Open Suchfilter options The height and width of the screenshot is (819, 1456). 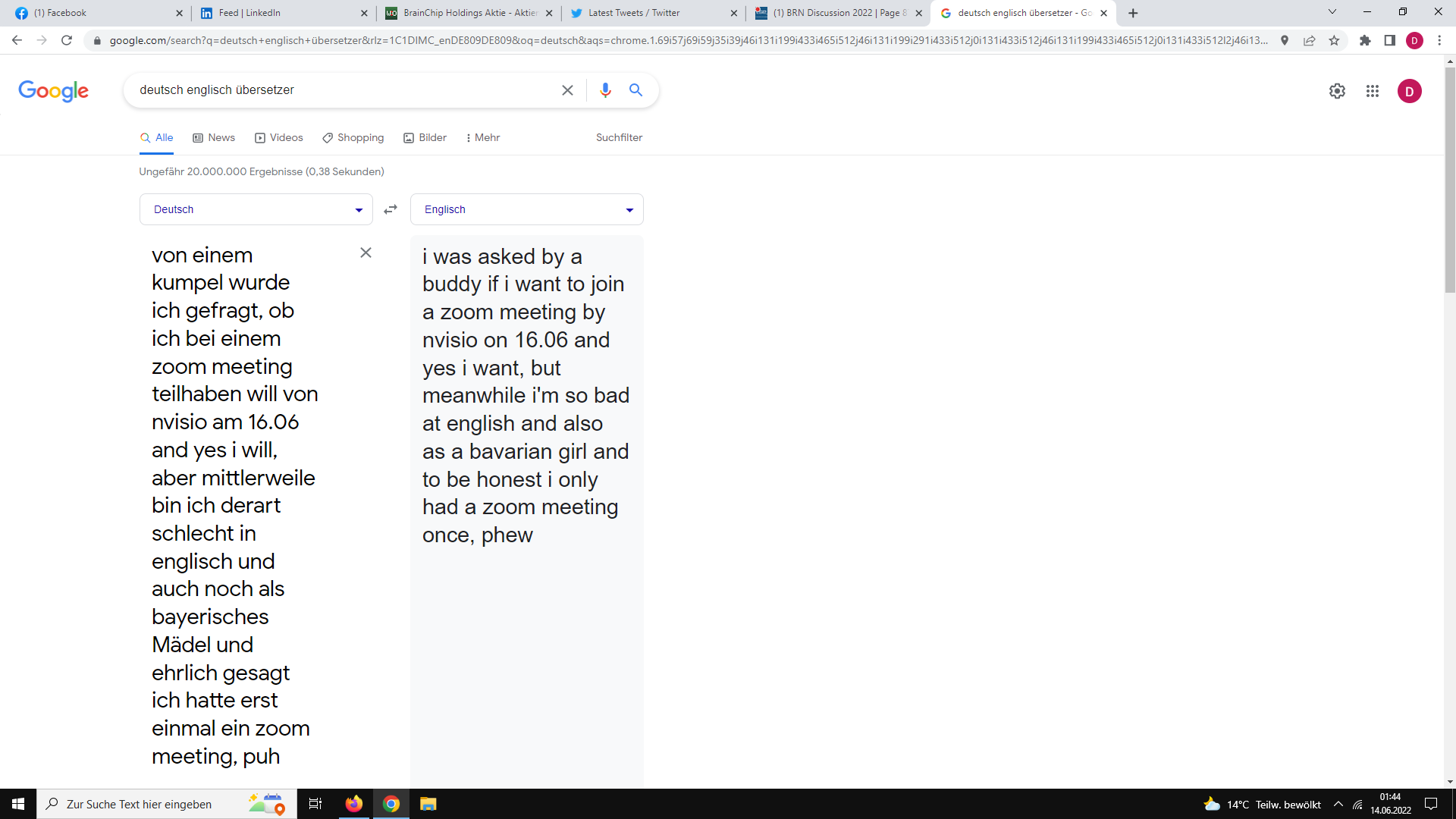click(x=619, y=137)
